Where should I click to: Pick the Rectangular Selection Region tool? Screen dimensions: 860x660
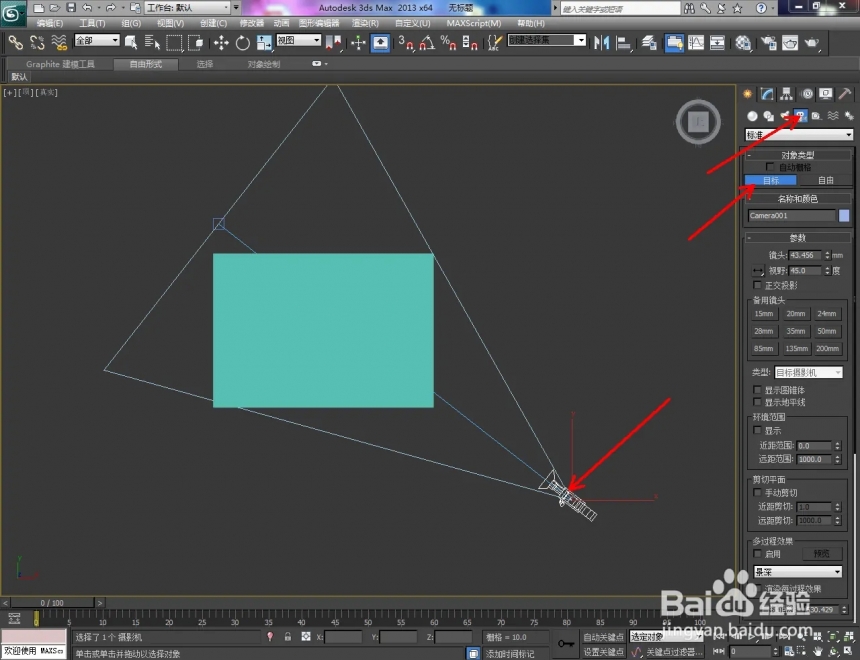(x=174, y=42)
